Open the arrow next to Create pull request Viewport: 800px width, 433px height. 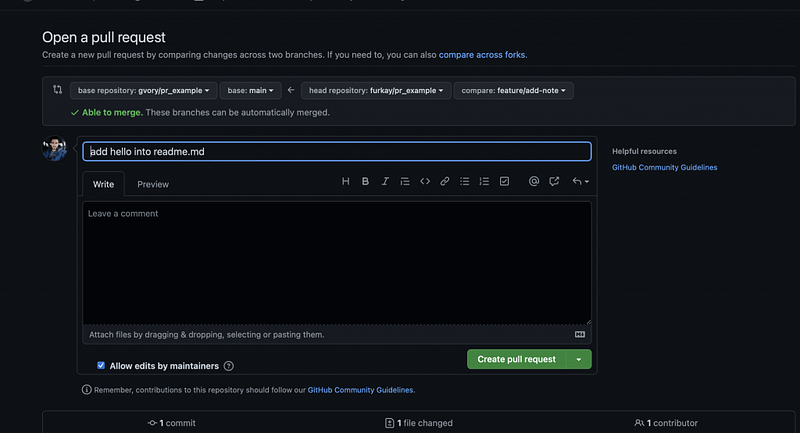579,359
